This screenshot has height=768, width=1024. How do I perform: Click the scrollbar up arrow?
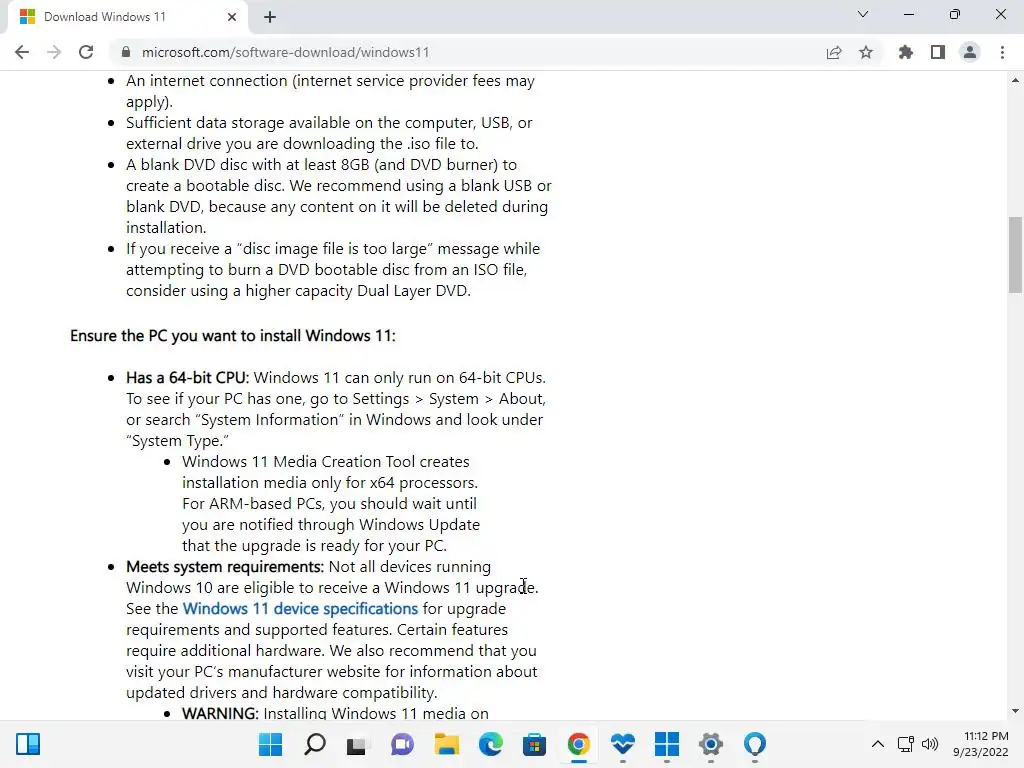click(1015, 80)
